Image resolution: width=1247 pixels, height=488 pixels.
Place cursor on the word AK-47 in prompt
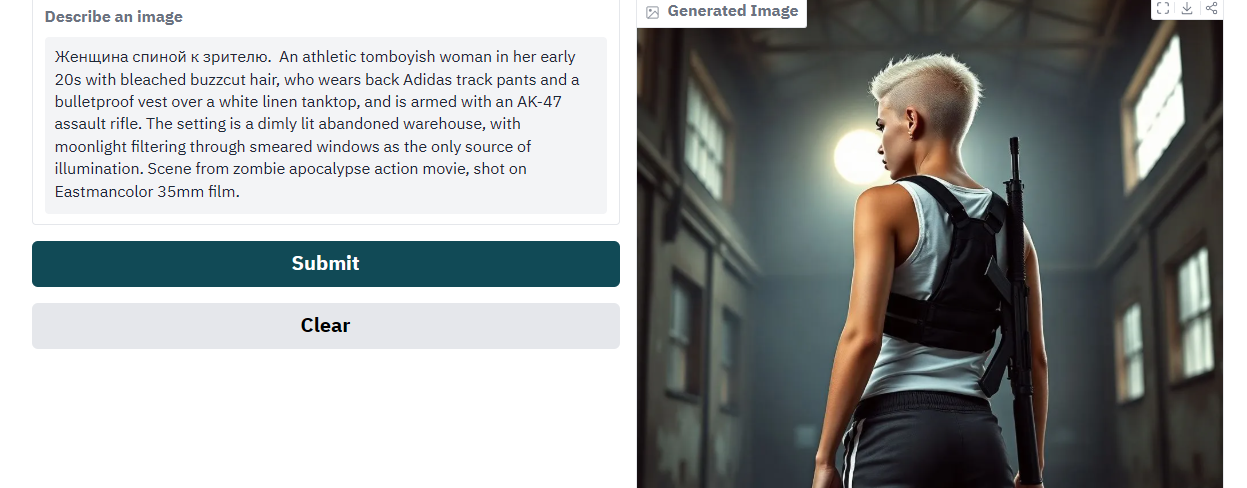540,102
